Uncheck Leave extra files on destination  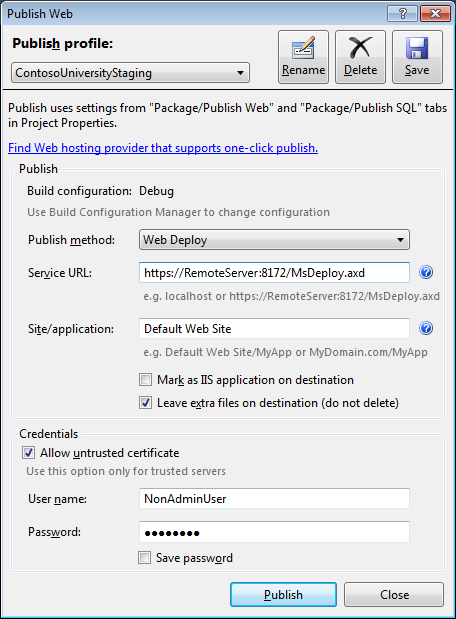tap(145, 403)
